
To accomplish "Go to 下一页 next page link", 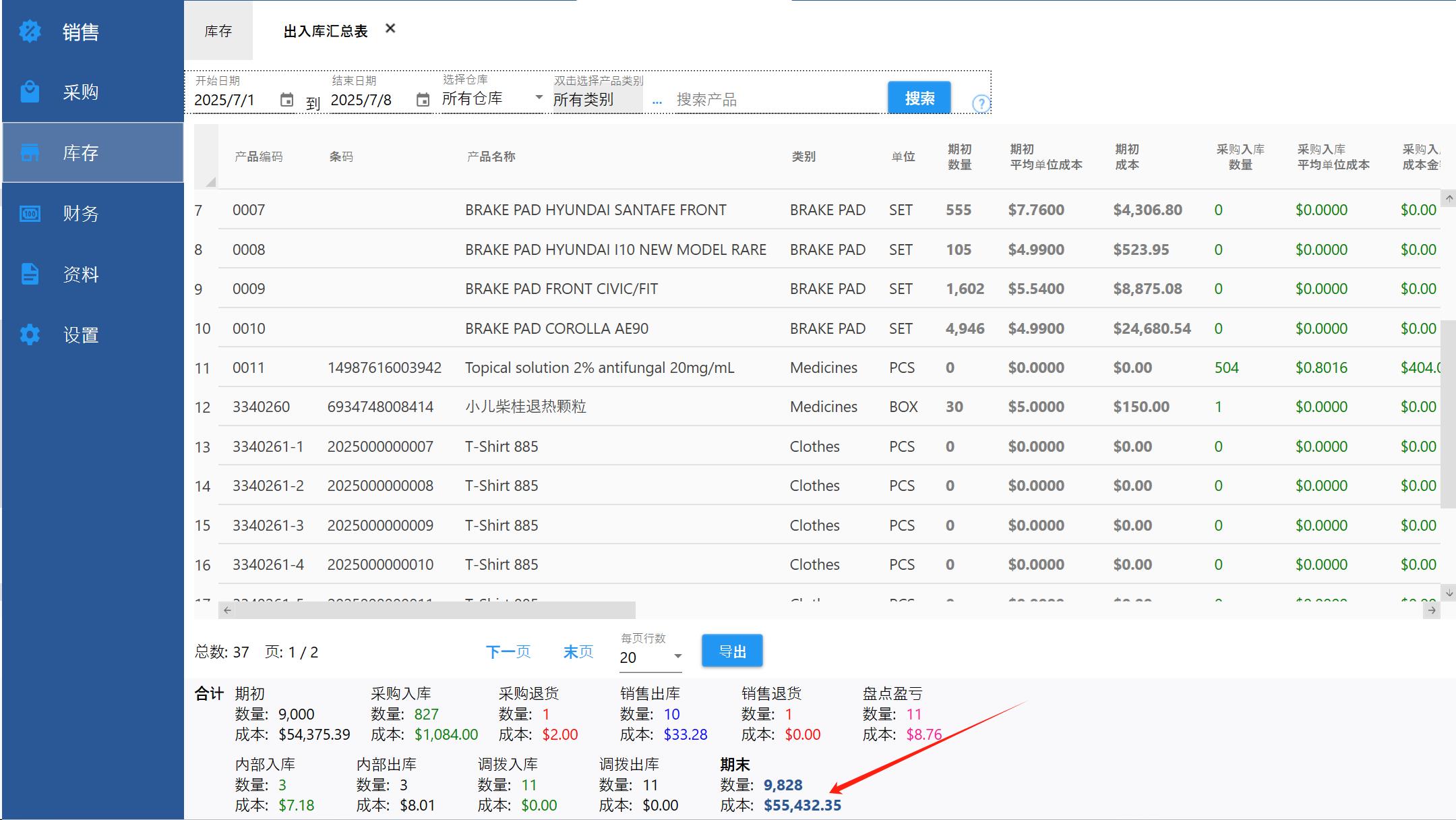I will coord(508,652).
